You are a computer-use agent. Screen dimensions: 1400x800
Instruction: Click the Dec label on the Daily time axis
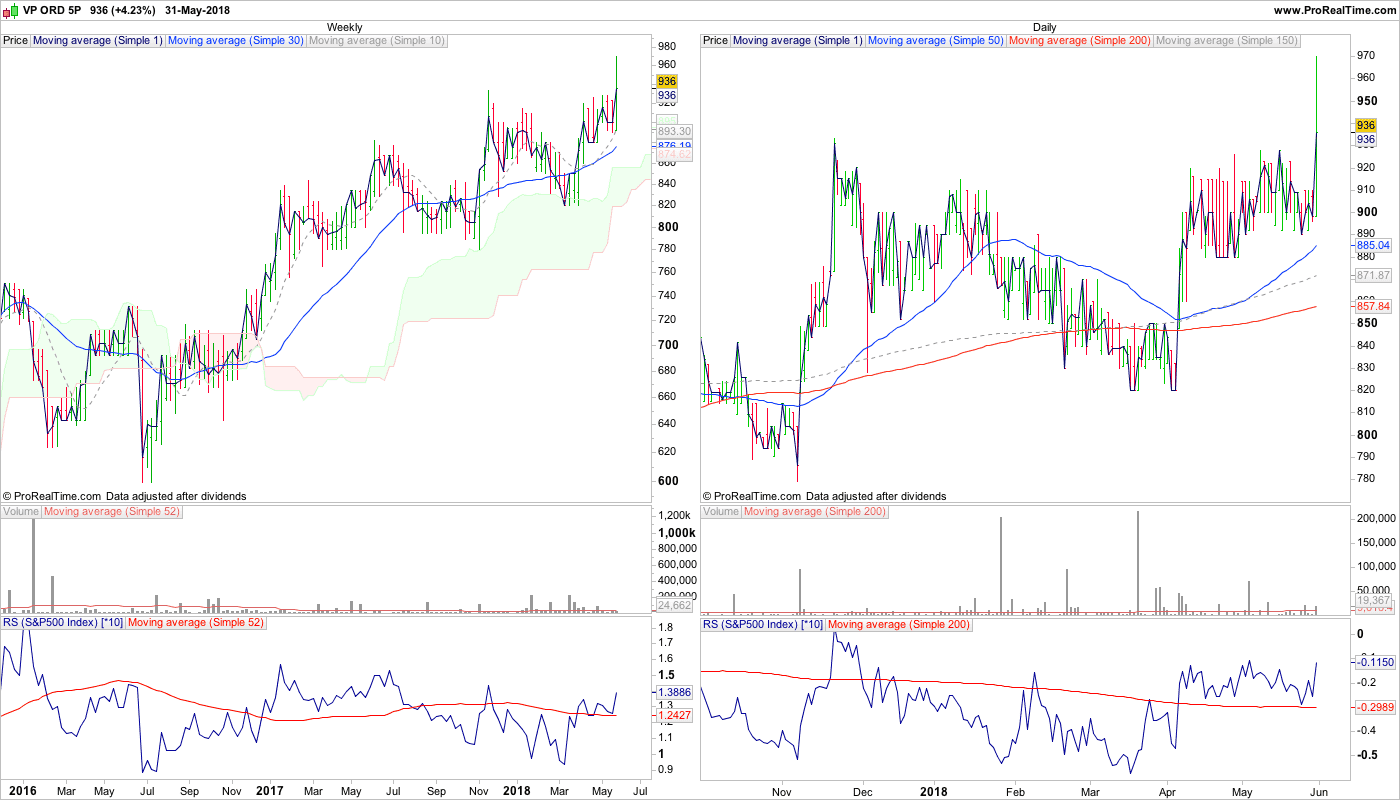pyautogui.click(x=865, y=791)
